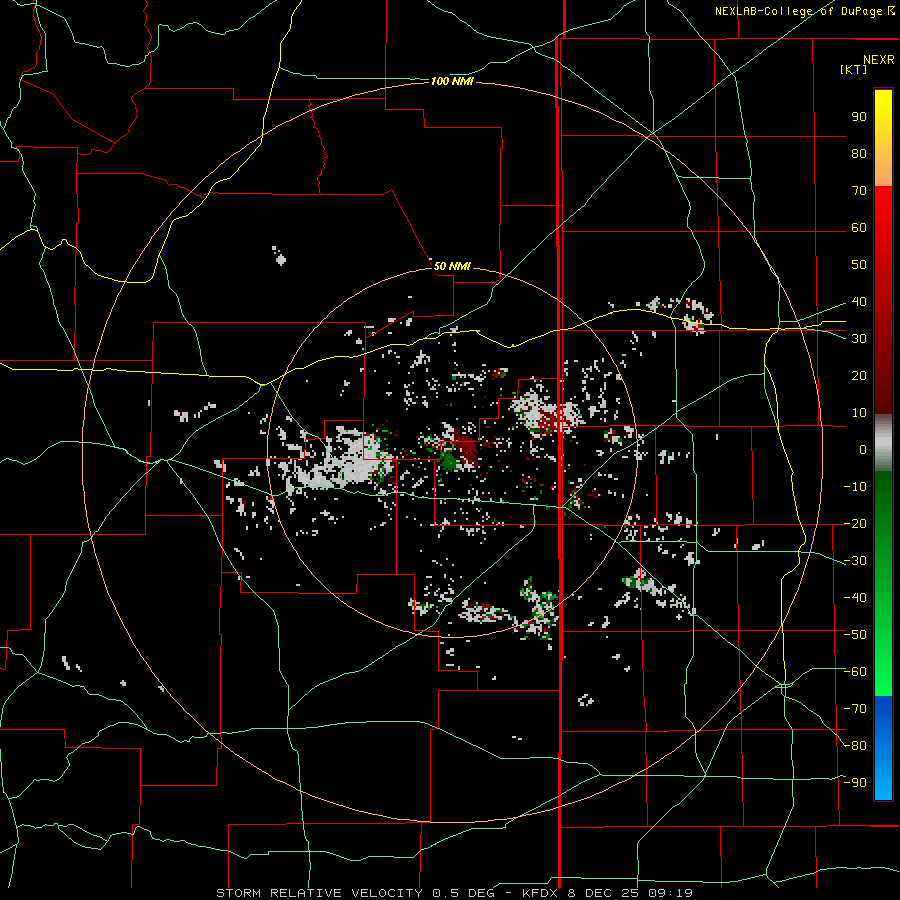Viewport: 900px width, 900px height.
Task: Click the -20 value on velocity scale
Action: pyautogui.click(x=855, y=524)
